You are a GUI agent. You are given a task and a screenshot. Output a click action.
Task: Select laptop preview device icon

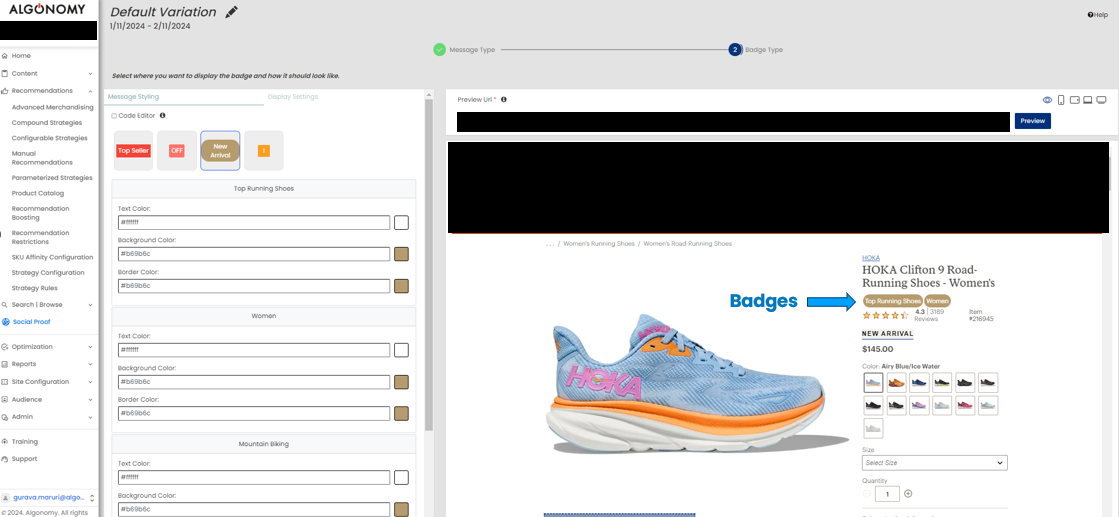(1087, 100)
